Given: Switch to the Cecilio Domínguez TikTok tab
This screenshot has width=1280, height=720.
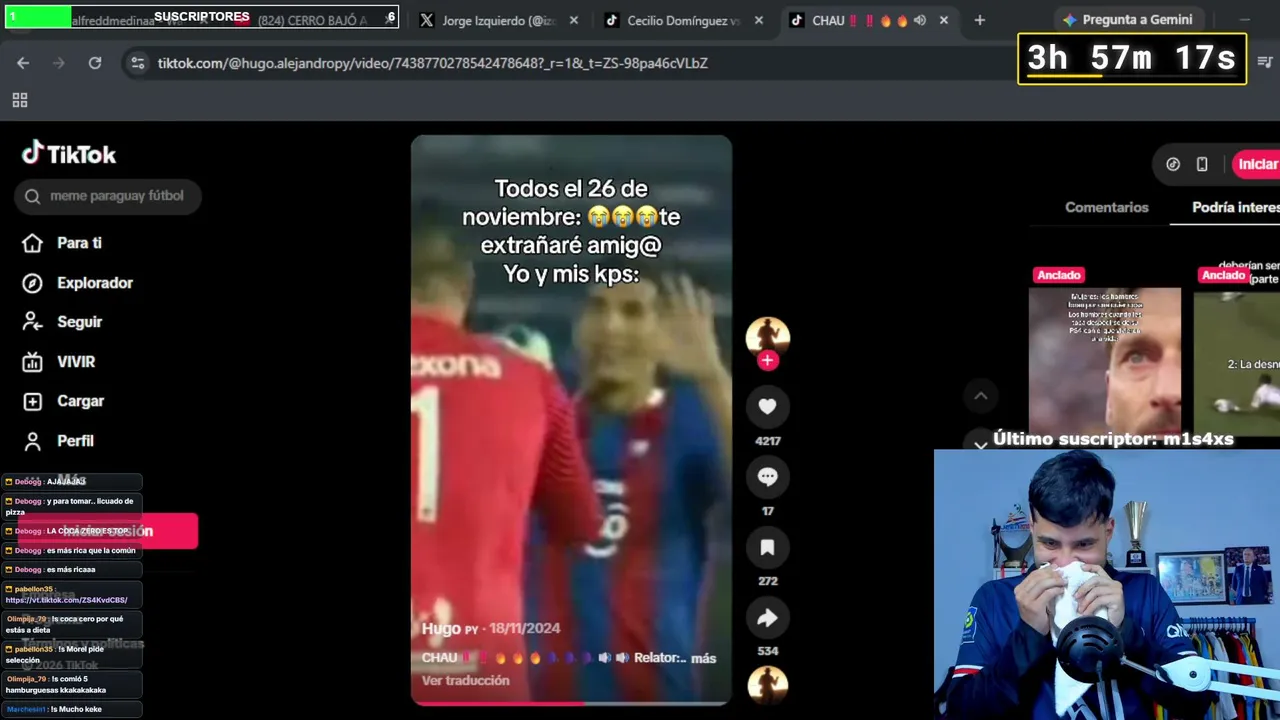Looking at the screenshot, I should (x=683, y=20).
